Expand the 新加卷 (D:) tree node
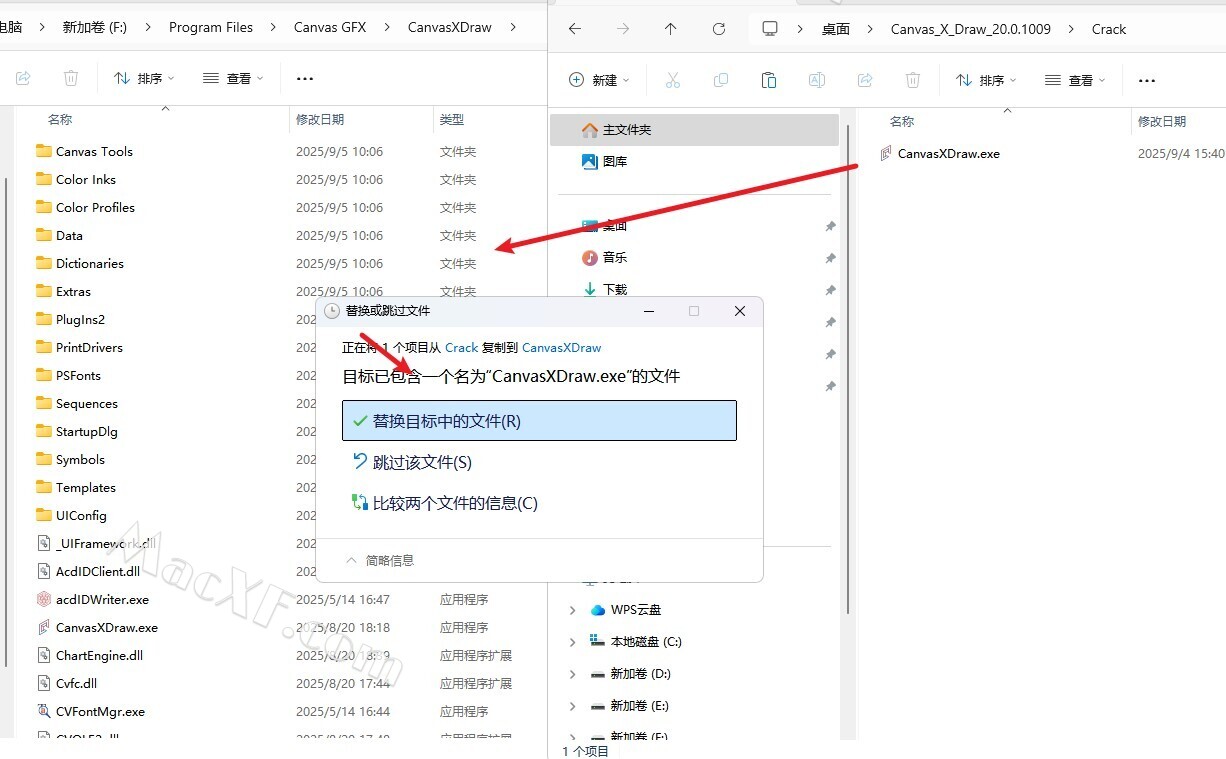 pos(572,674)
